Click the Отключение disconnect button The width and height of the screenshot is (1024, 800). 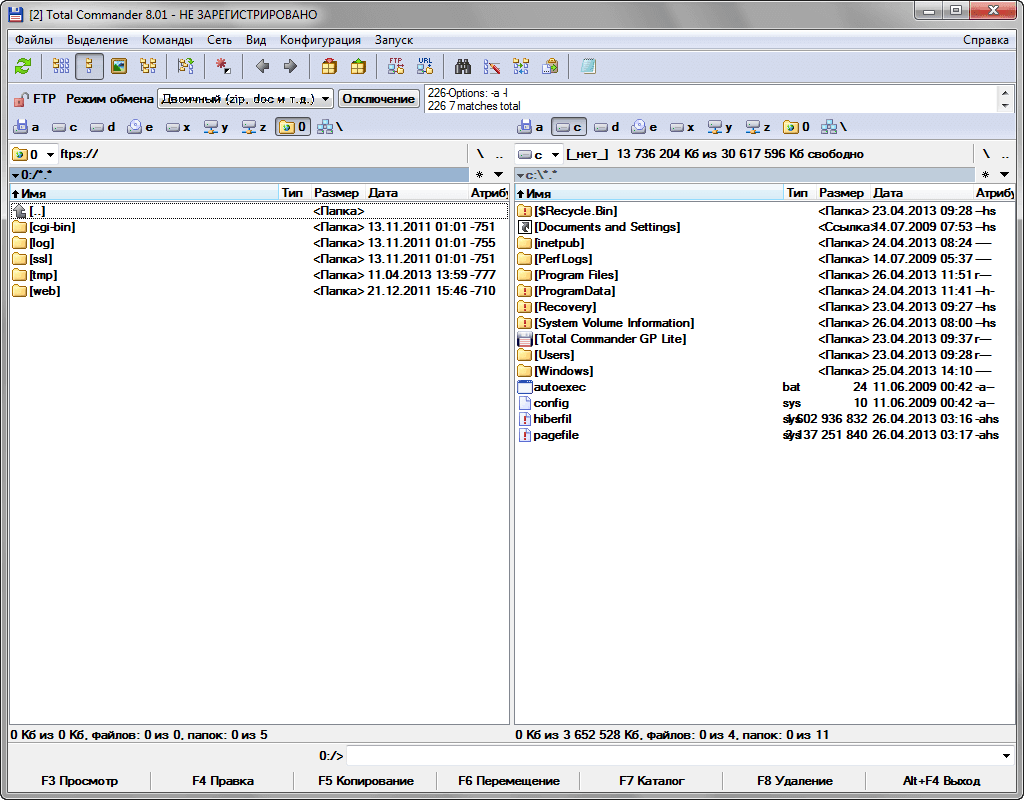click(x=379, y=99)
